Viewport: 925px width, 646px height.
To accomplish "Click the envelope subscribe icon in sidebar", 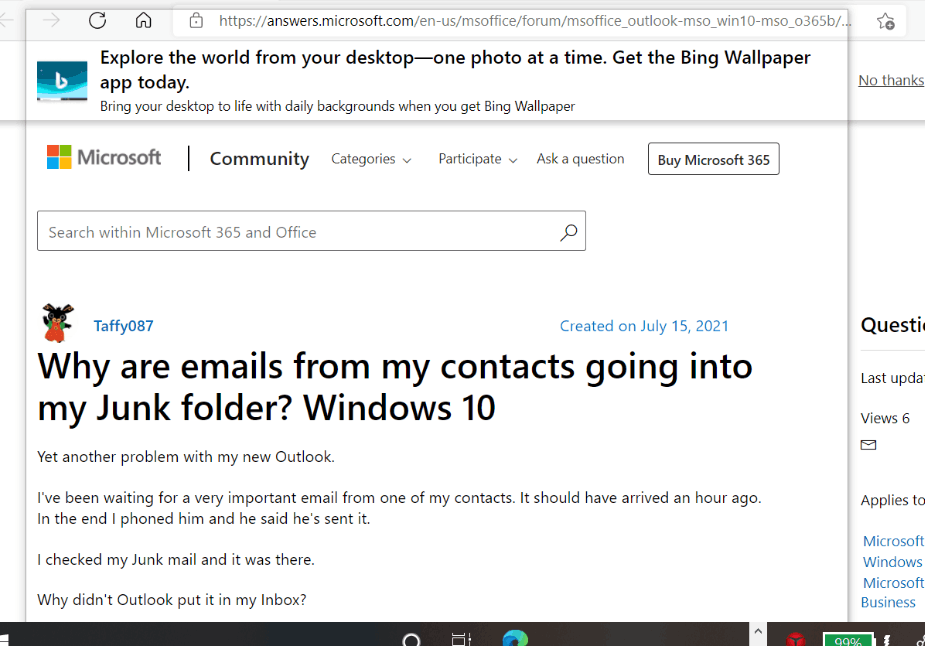I will tap(868, 445).
